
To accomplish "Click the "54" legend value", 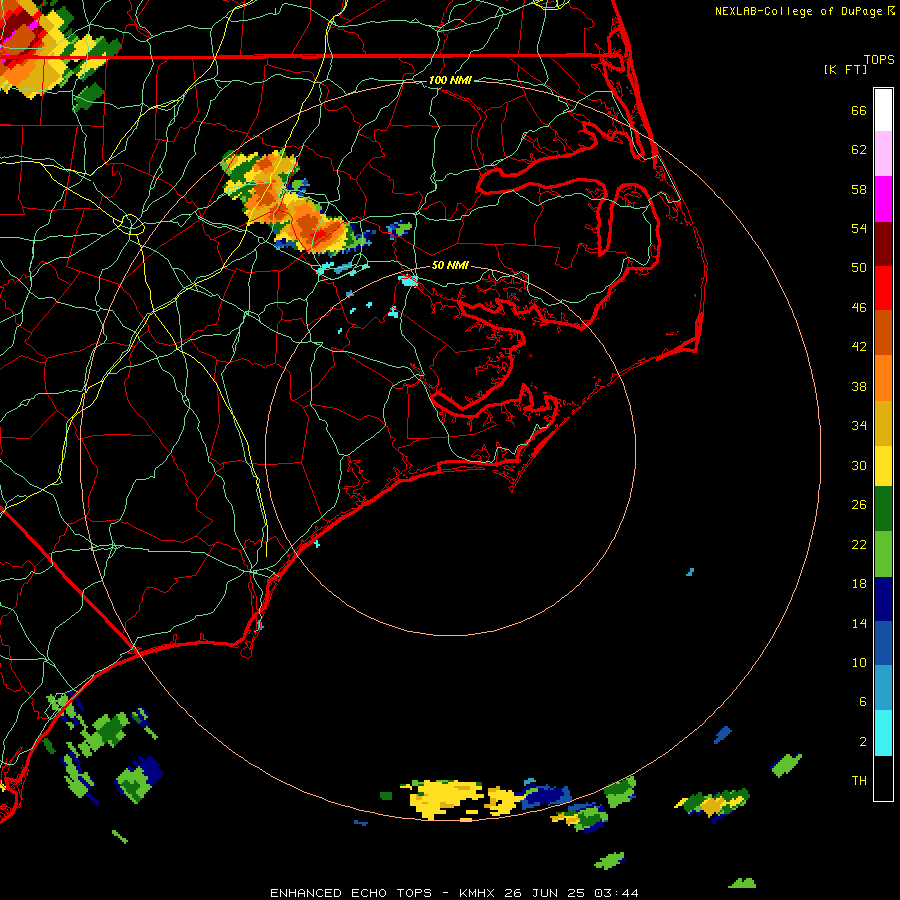I will [x=859, y=228].
